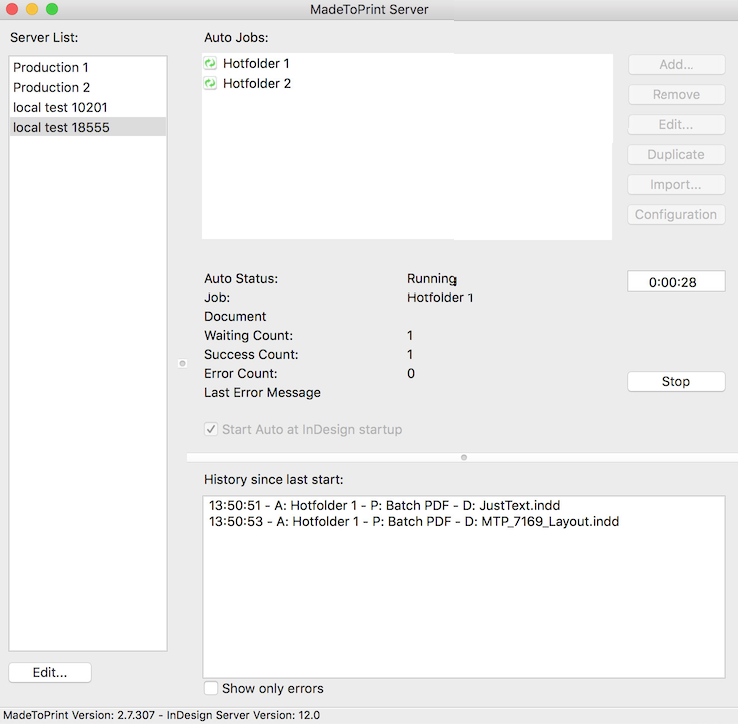Click the Success Count label
The image size is (738, 724).
251,354
